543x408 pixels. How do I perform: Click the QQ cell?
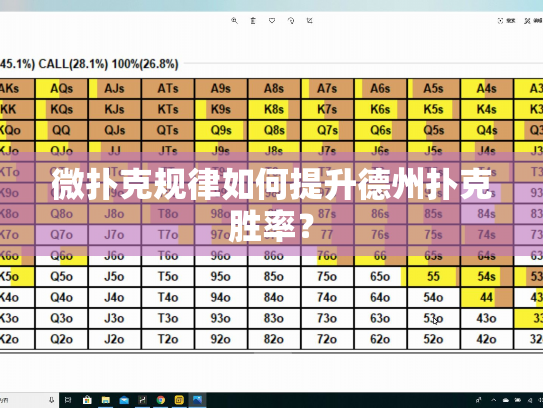point(62,130)
